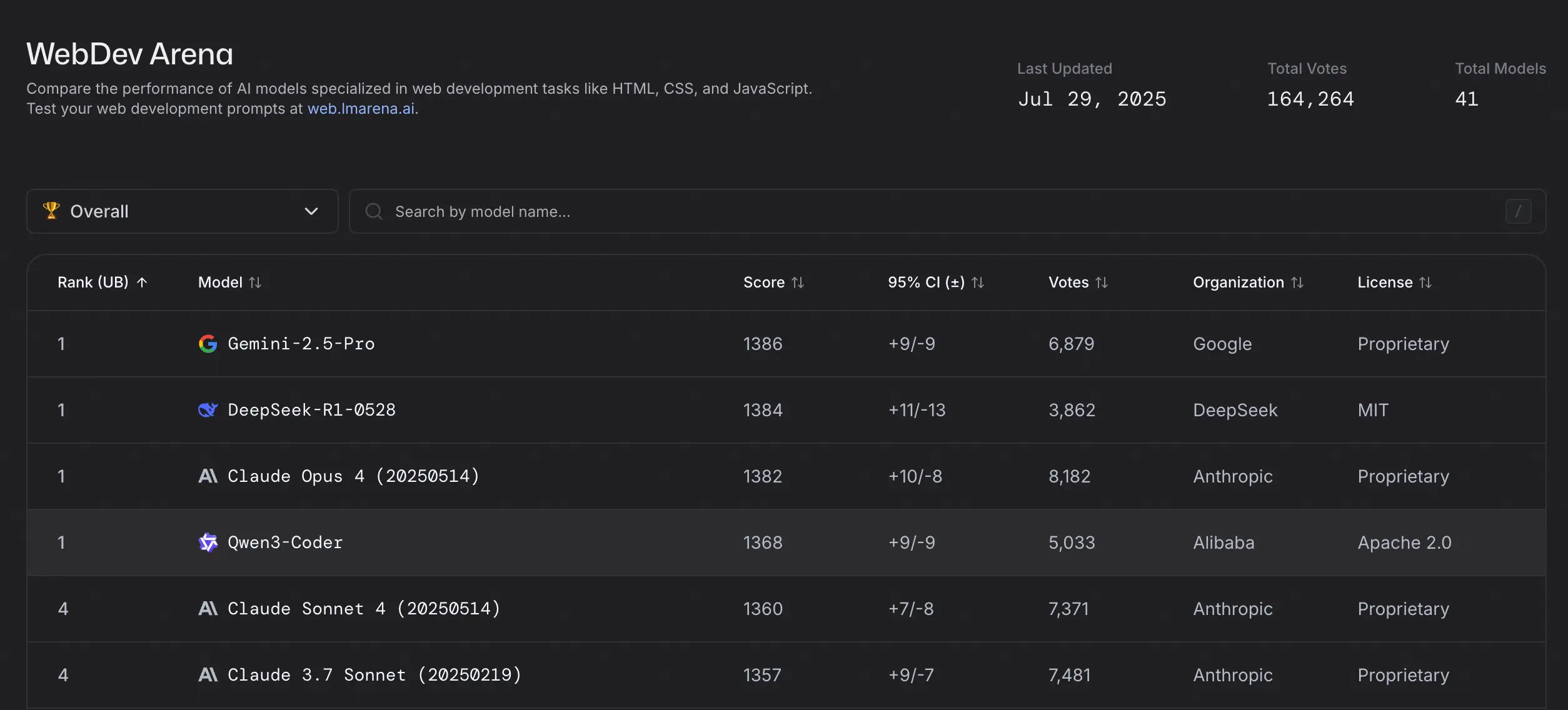Click the Total Votes count 164,264

point(1310,99)
